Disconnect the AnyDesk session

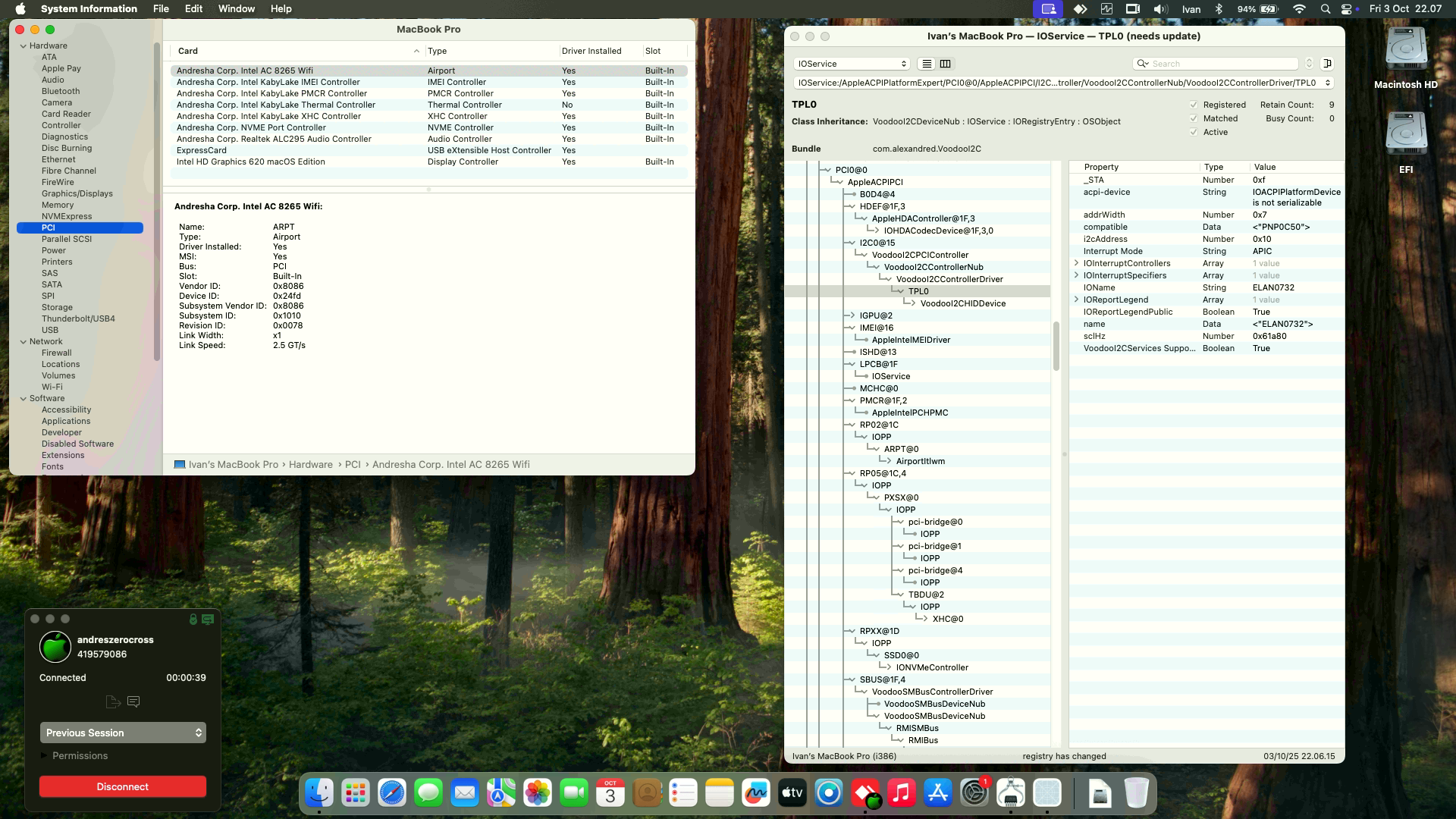click(x=123, y=786)
